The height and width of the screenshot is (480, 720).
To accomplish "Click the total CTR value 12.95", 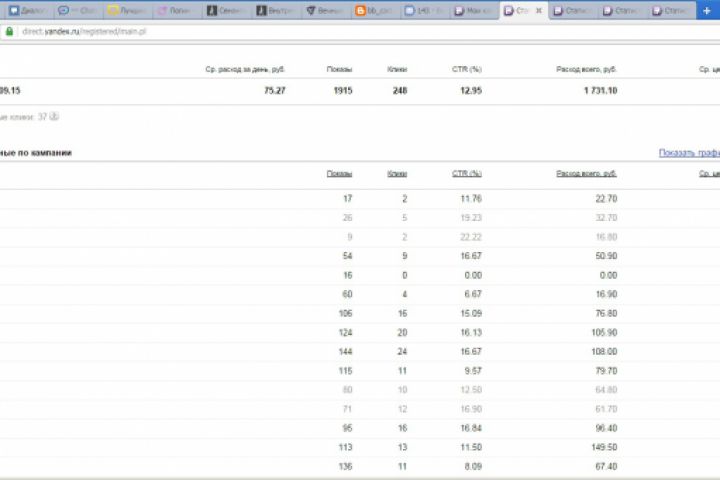I will tap(471, 91).
